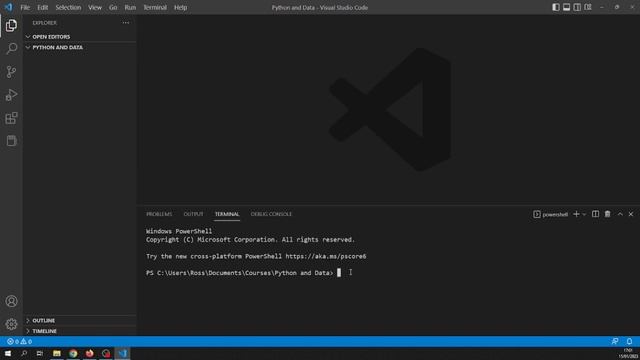Click errors and warnings status indicator
Viewport: 640px width, 360px height.
pos(19,341)
